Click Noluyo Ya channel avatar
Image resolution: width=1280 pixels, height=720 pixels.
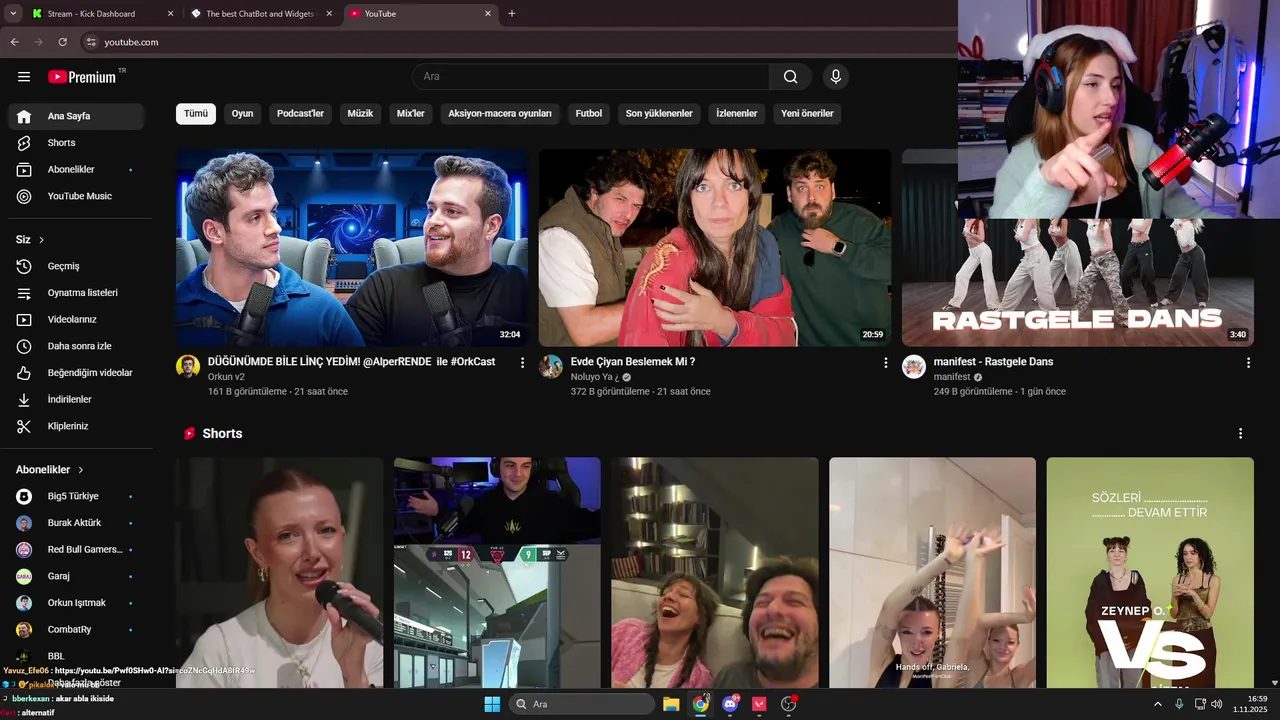[551, 366]
